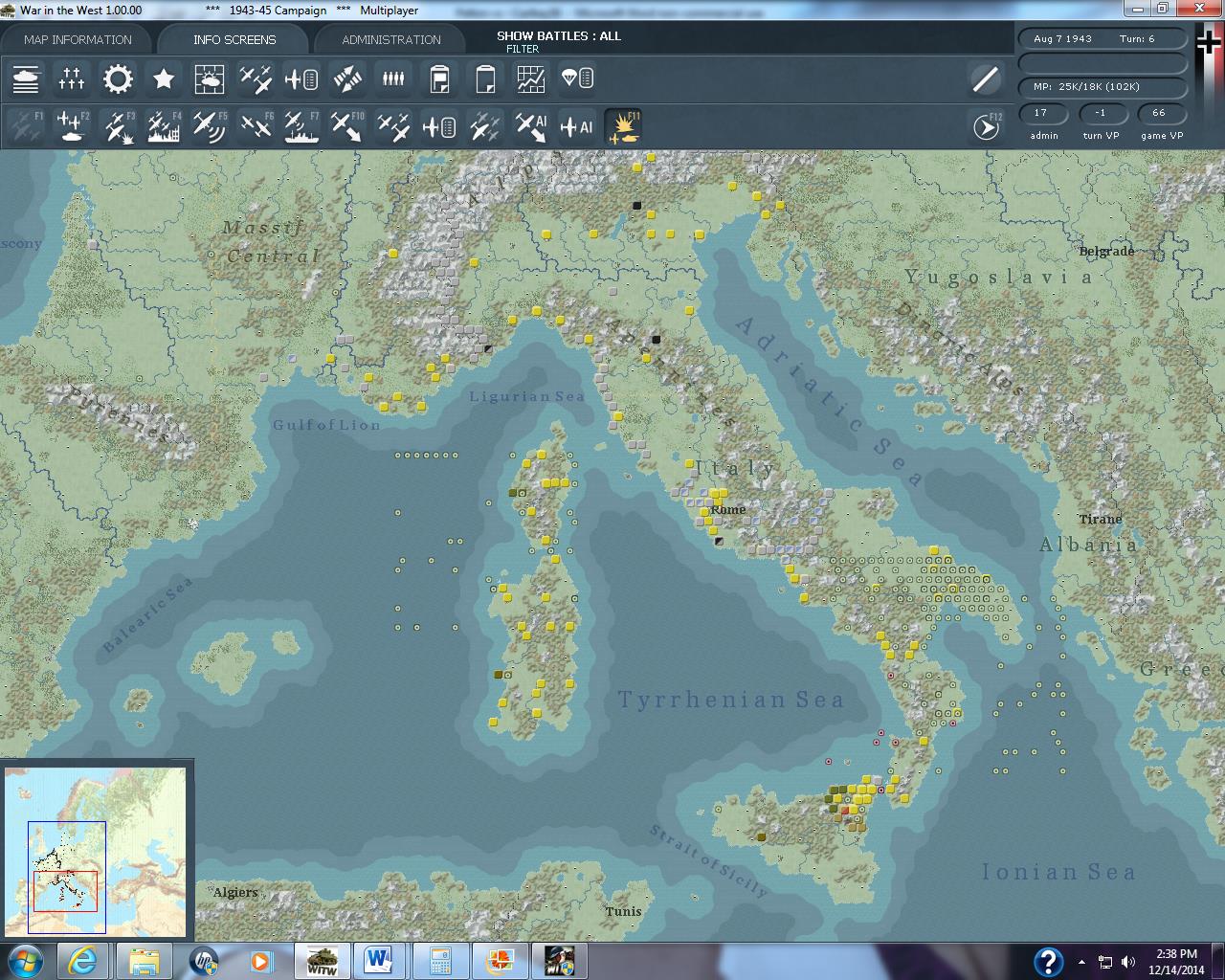Click the Algiers city label on map
The image size is (1225, 980).
click(x=235, y=892)
